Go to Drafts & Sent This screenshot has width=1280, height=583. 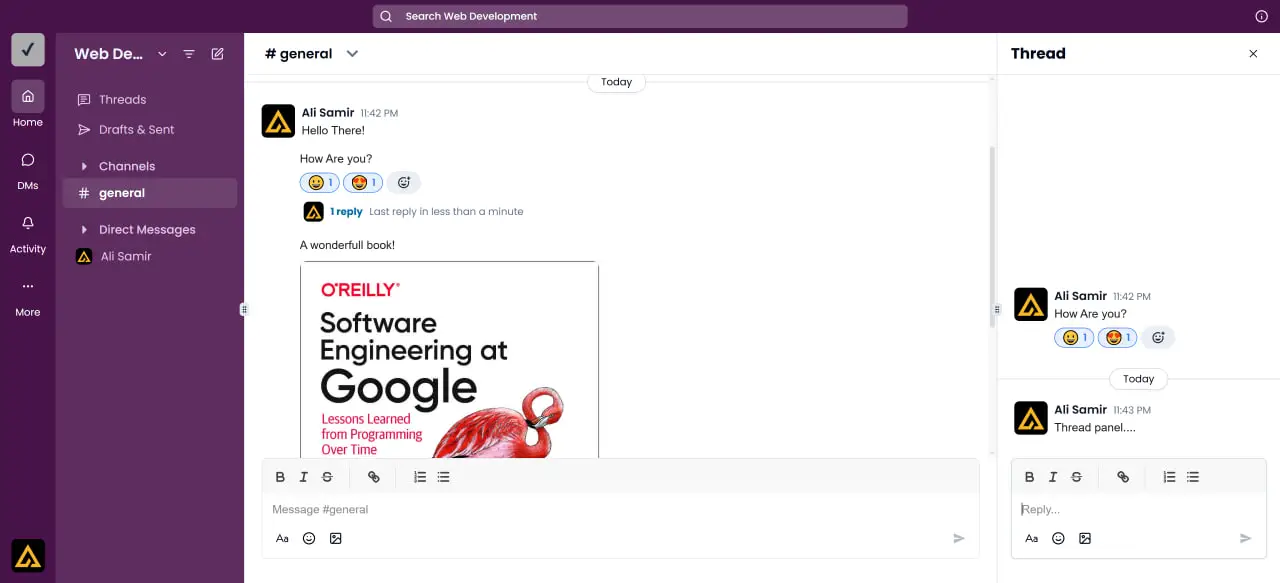point(136,130)
